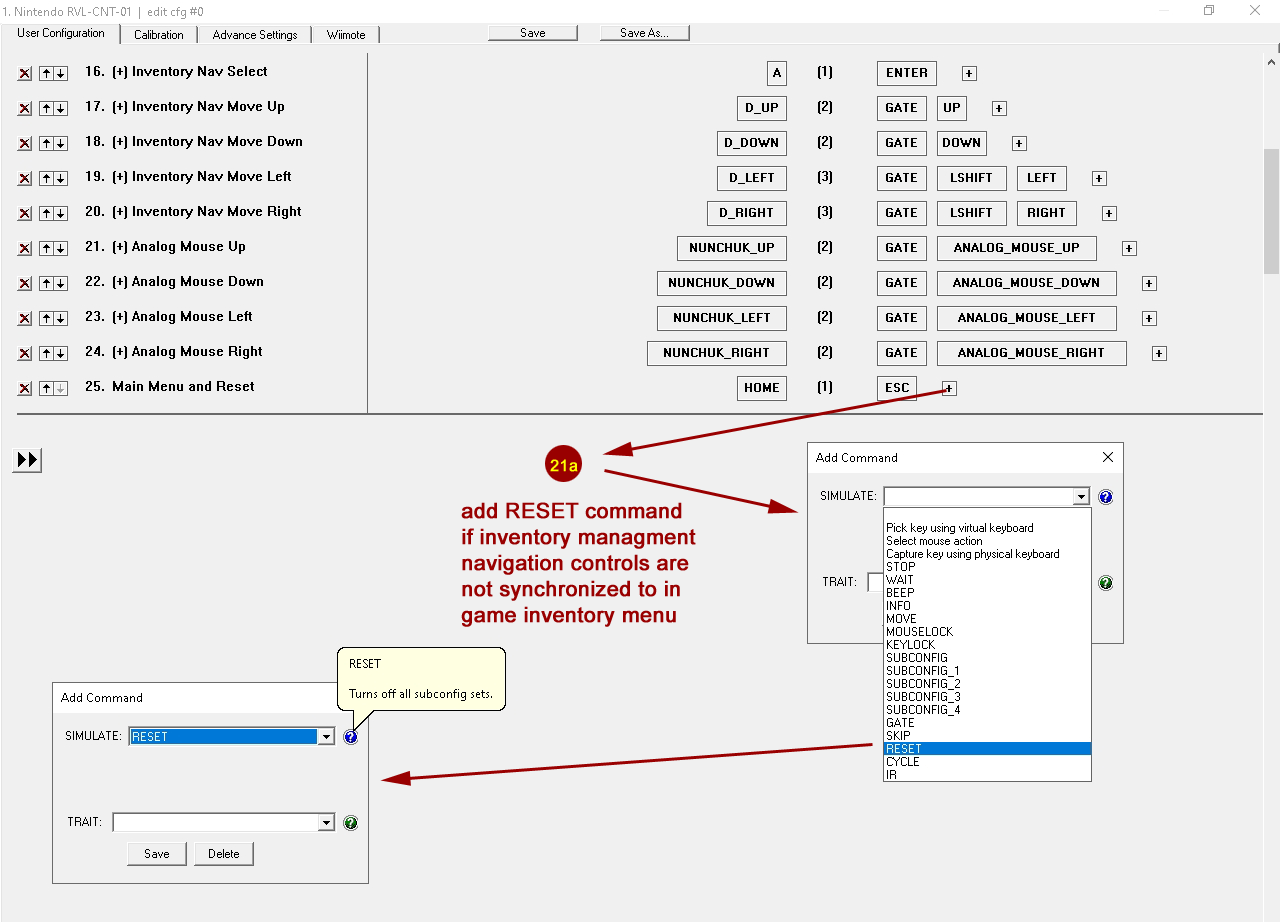Switch to the Calibration tab

[x=159, y=35]
